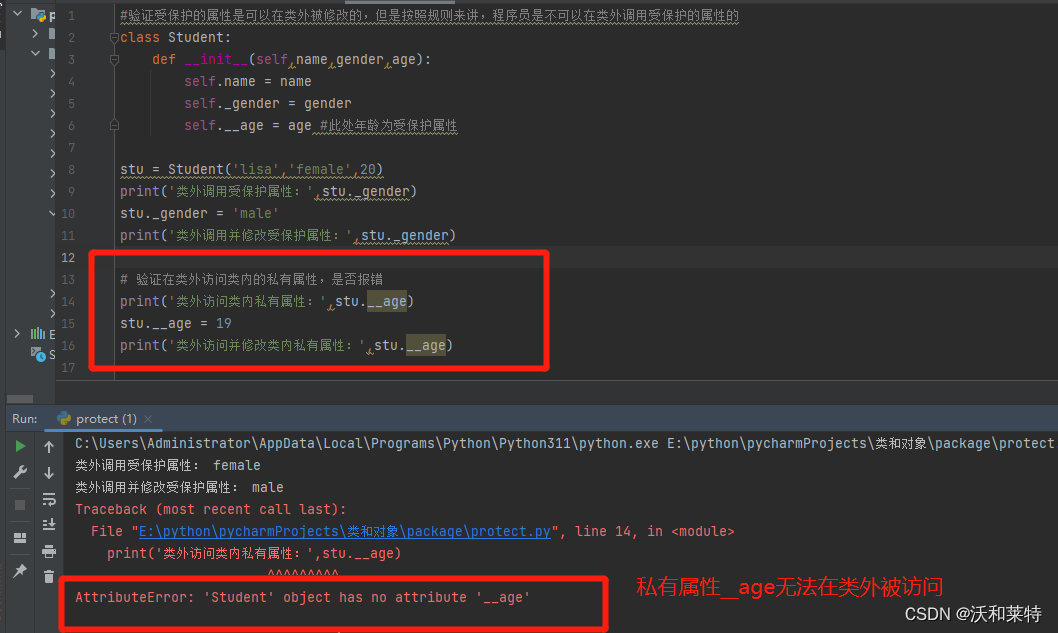Click the Scratches and Consoles icon
The image size is (1058, 633).
(38, 354)
